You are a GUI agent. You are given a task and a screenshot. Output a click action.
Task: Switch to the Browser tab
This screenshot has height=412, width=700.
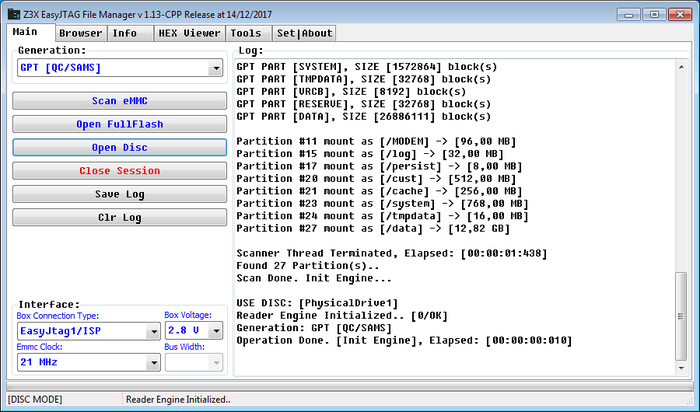(x=80, y=33)
